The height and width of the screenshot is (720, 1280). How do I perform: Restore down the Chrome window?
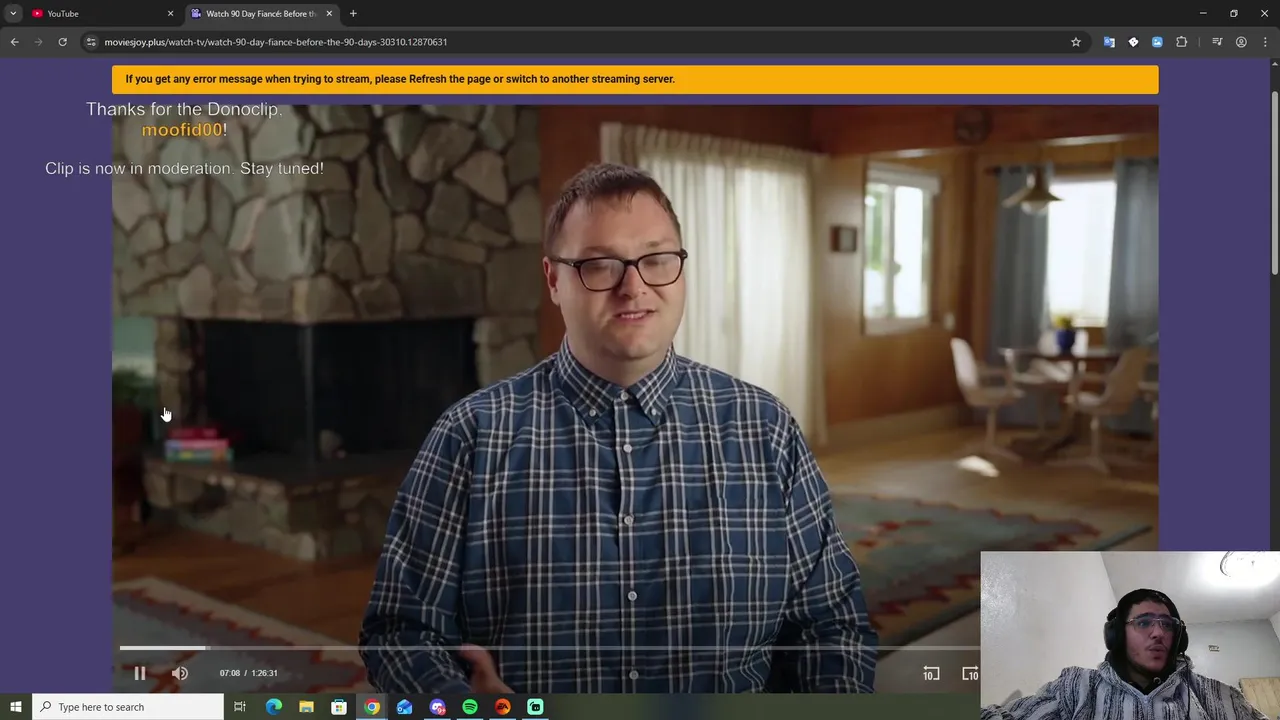click(1233, 13)
